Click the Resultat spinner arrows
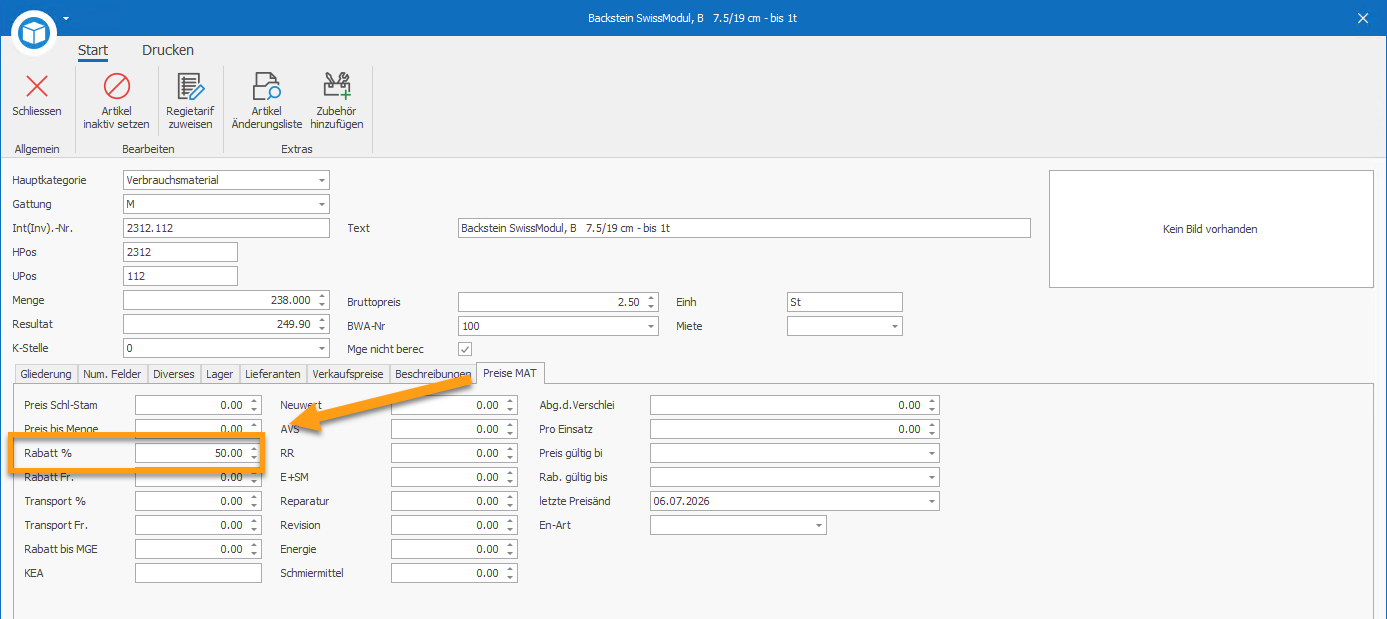1387x619 pixels. pos(321,324)
